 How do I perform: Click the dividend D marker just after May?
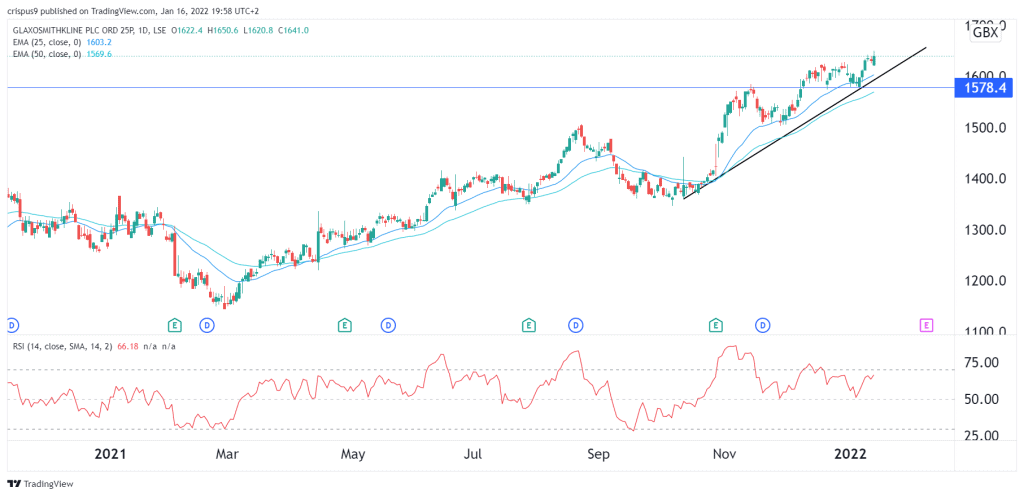coord(388,324)
